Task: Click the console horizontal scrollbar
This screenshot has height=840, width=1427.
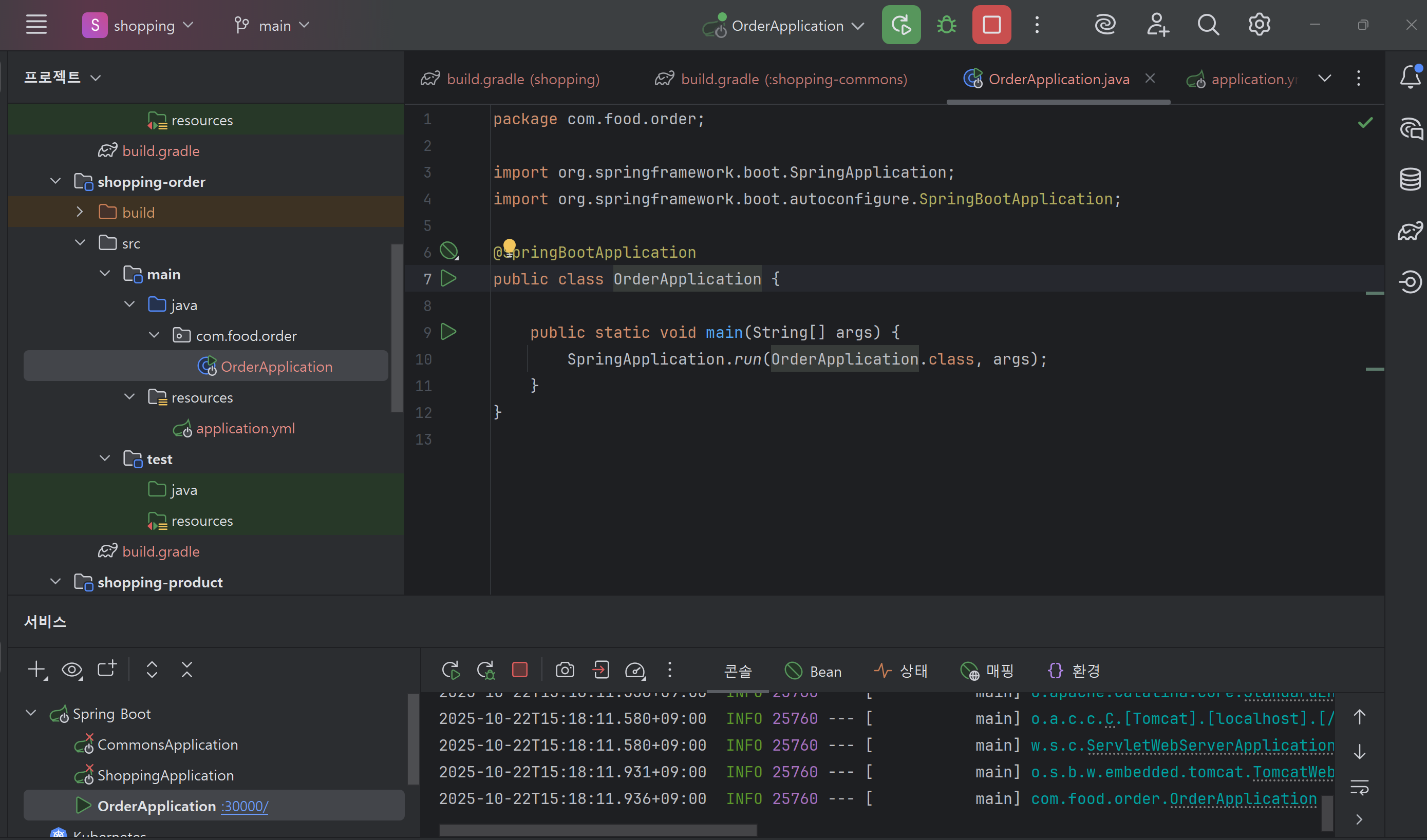Action: (x=597, y=830)
